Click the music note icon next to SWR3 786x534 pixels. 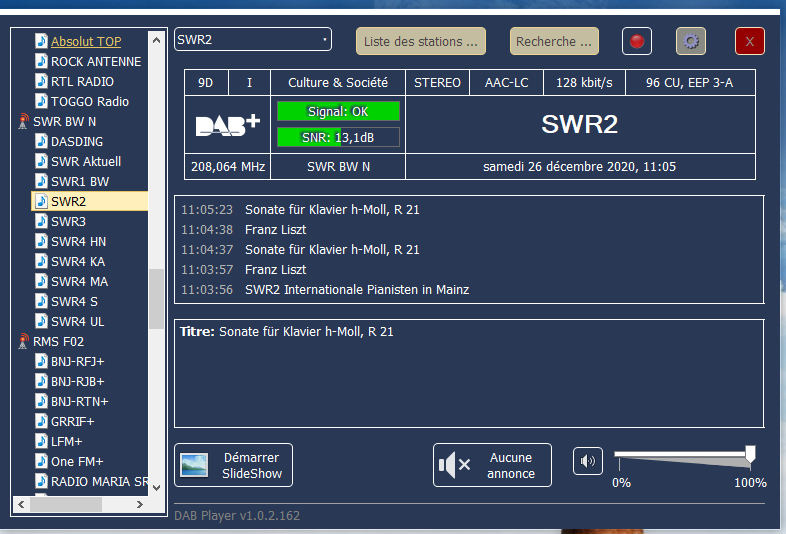42,221
